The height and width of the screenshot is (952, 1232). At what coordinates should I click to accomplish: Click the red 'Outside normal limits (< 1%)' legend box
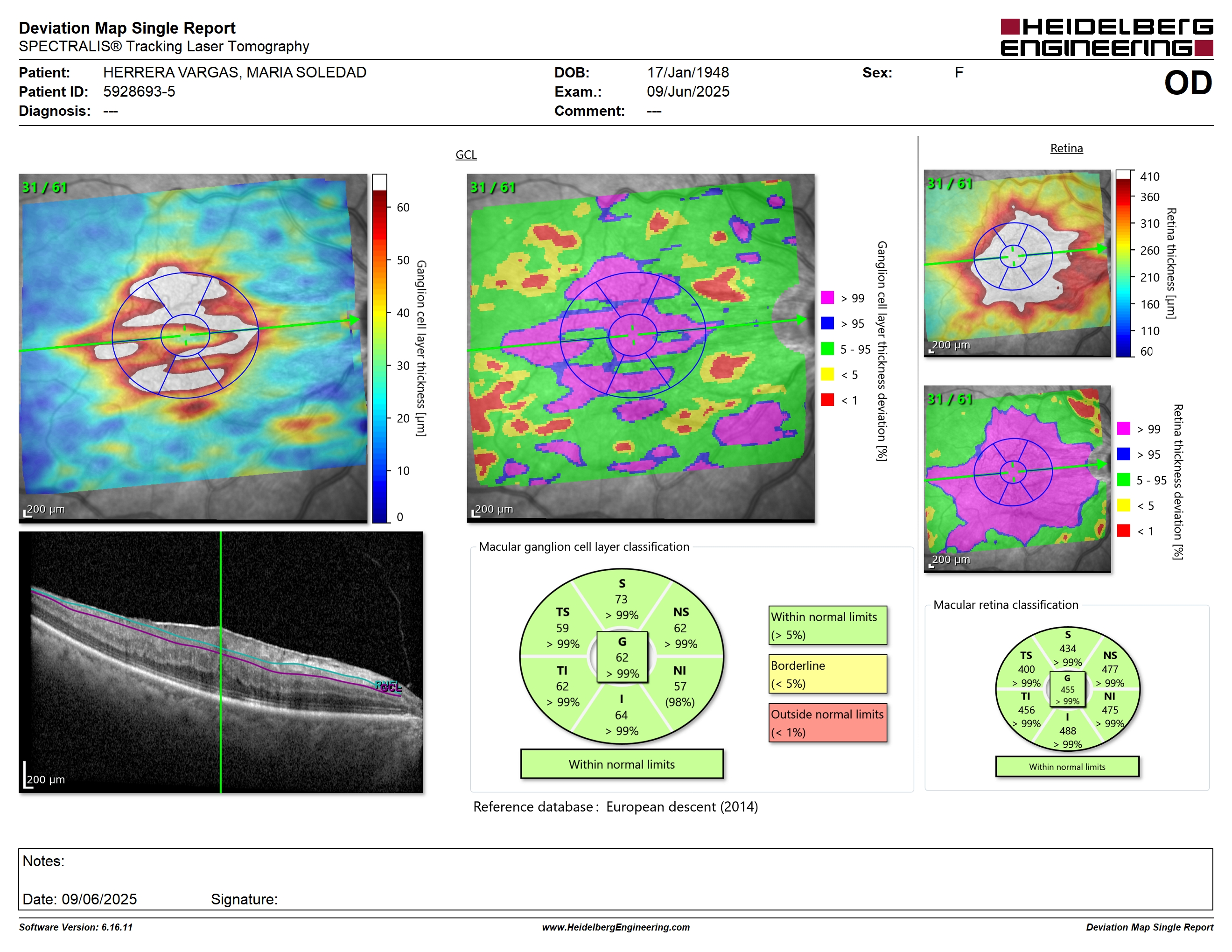pyautogui.click(x=827, y=722)
